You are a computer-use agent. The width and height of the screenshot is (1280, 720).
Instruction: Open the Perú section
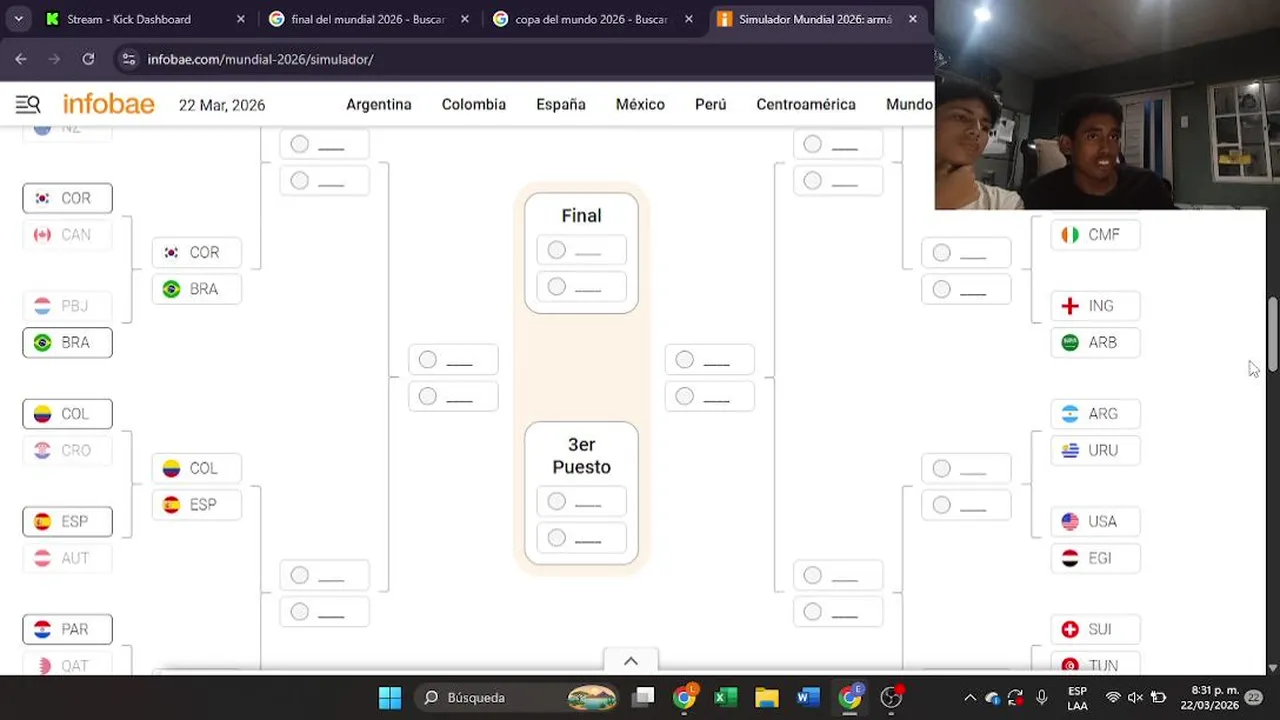tap(711, 104)
